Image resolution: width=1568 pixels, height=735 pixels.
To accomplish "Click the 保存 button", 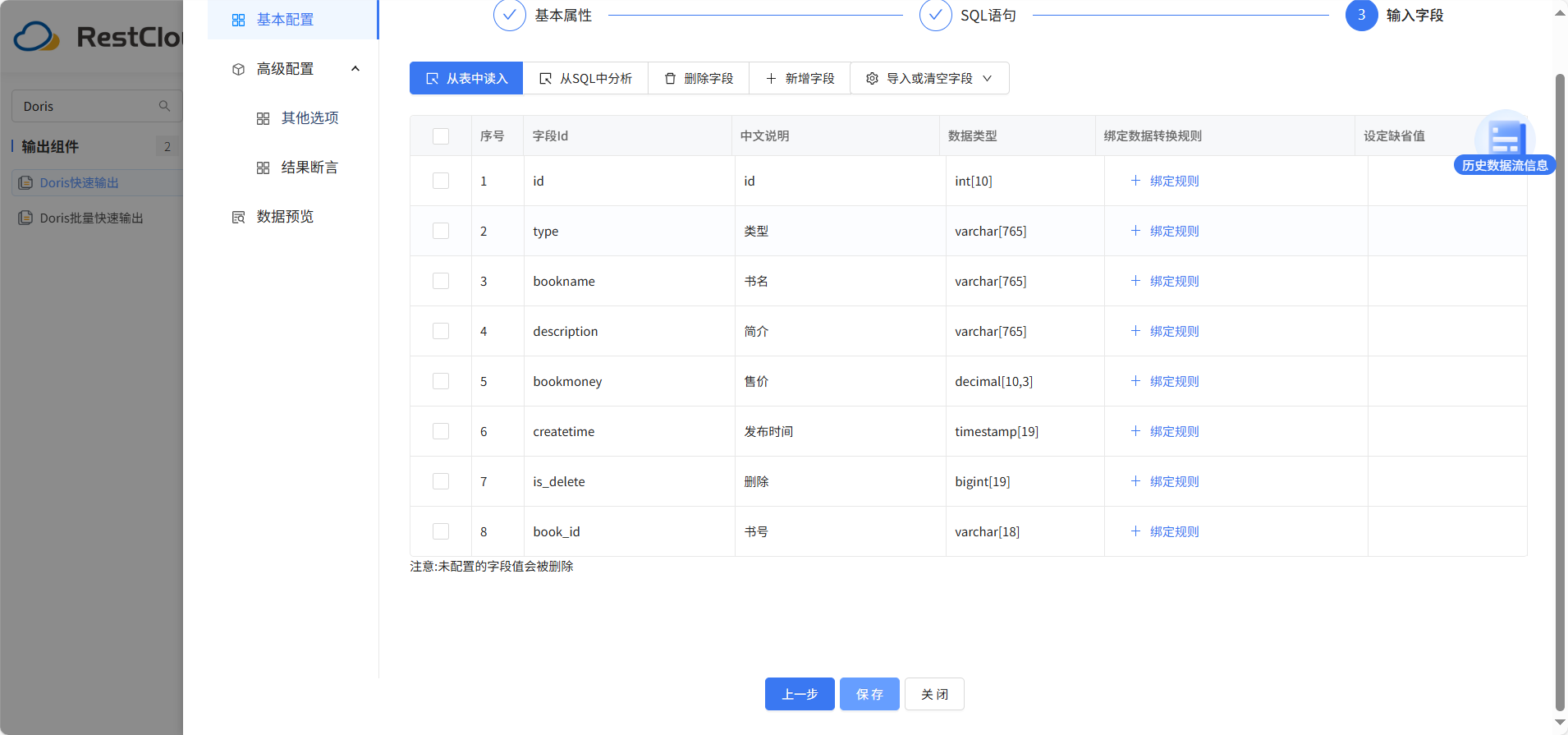I will point(869,694).
